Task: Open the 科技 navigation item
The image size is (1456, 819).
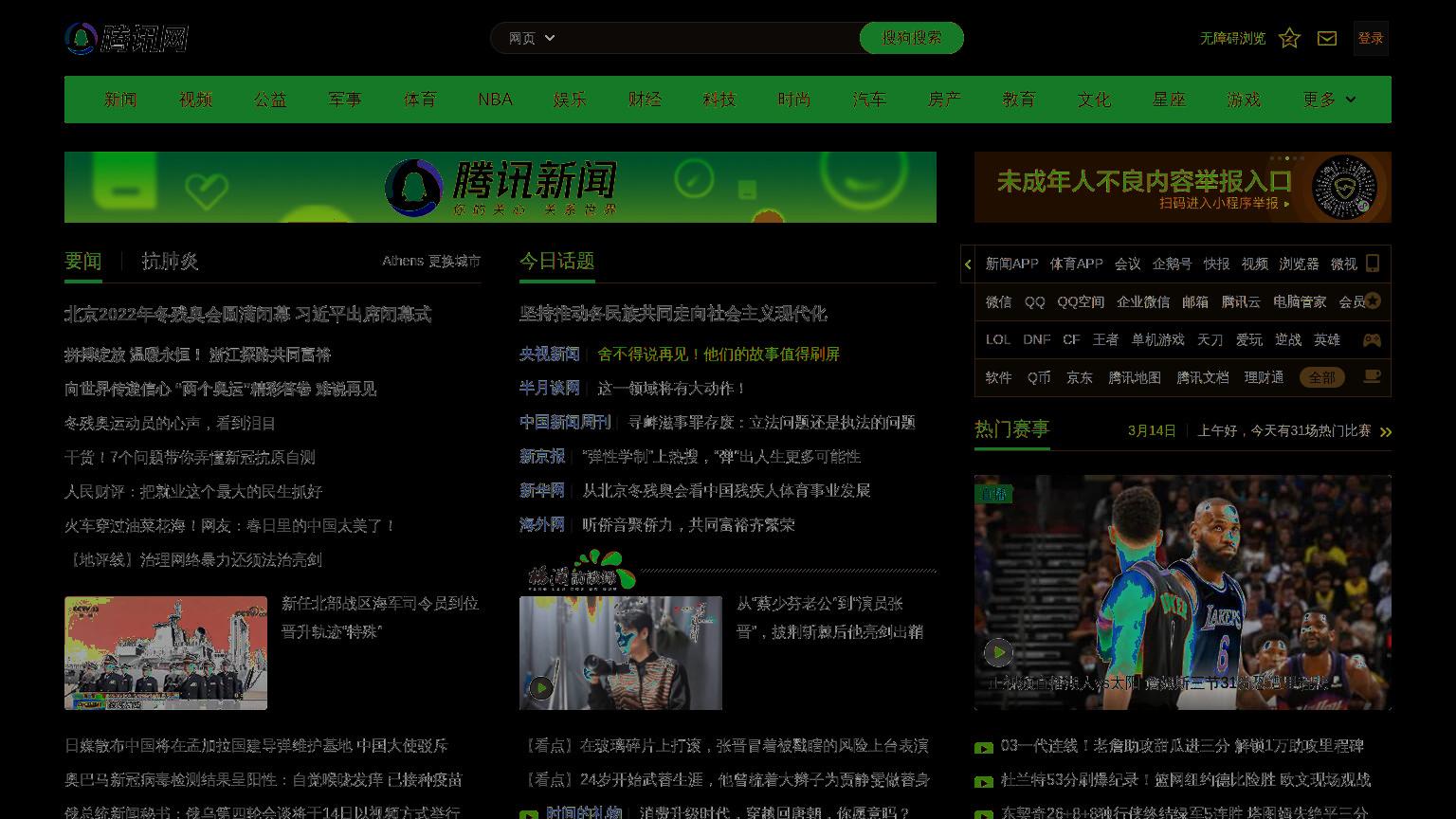Action: (x=719, y=100)
